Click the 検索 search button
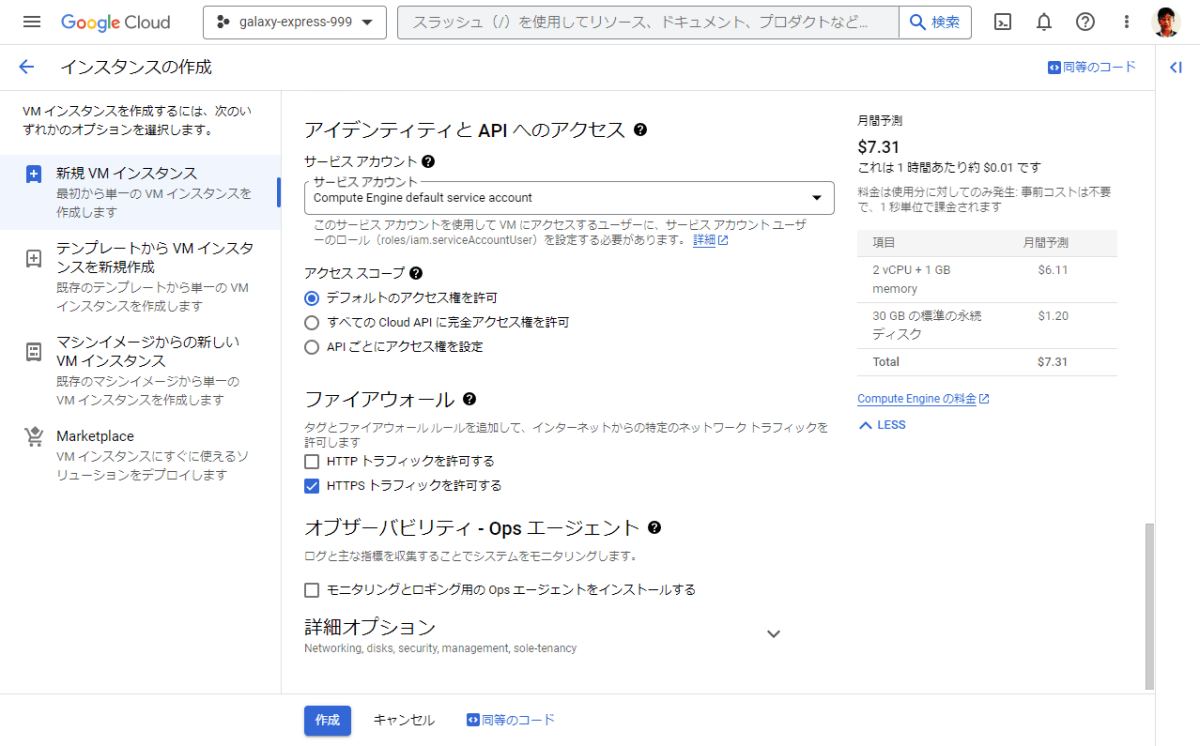 (936, 22)
